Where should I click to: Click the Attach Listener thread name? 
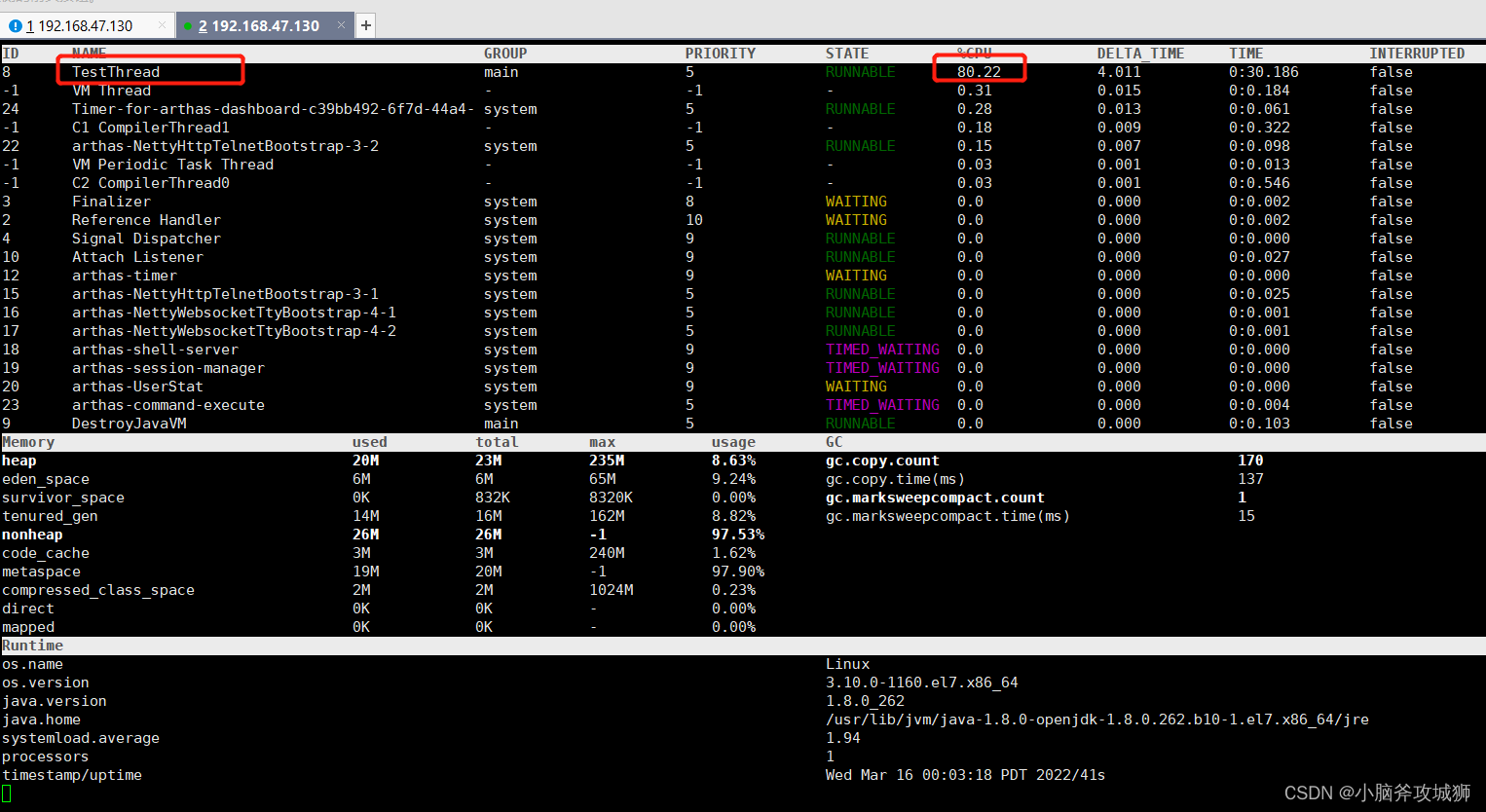pos(138,257)
